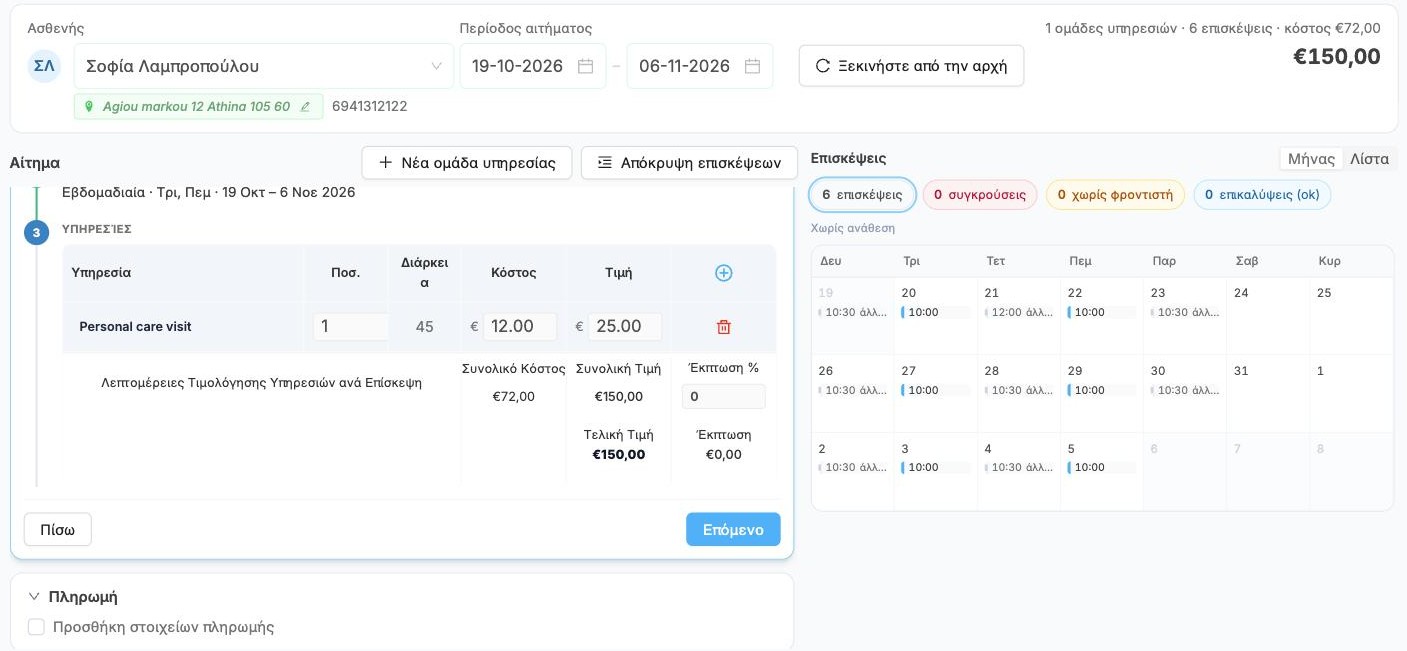
Task: Click Νέα ομάδα υπηρεσίας button
Action: (x=467, y=163)
